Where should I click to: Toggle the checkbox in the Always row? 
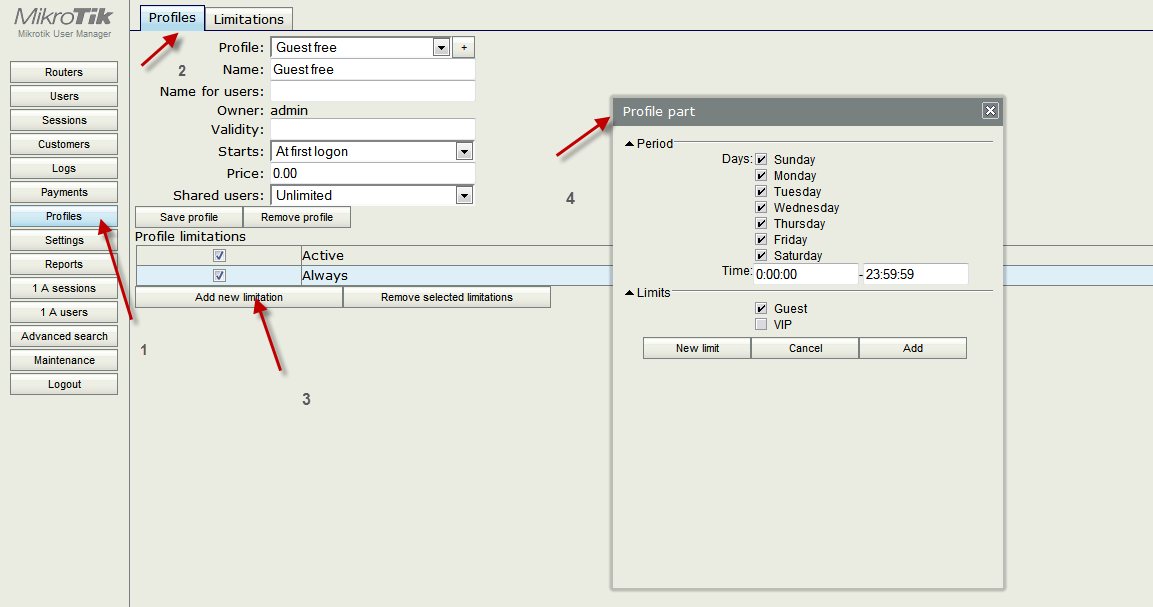point(219,275)
